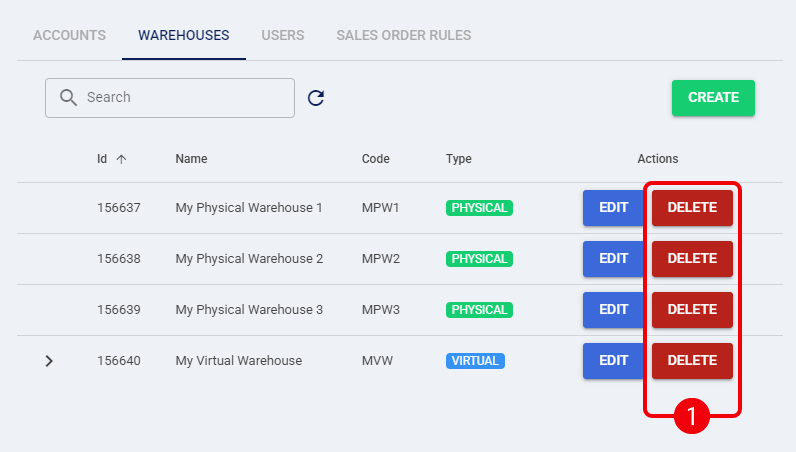
Task: Switch to the Users tab
Action: click(x=283, y=36)
